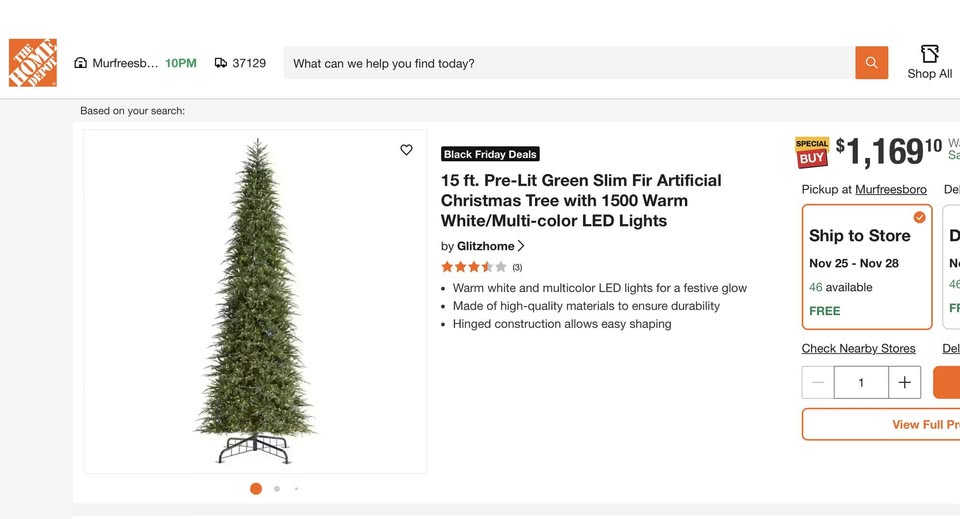Select the Ship to Store option
The height and width of the screenshot is (519, 960).
coord(866,266)
